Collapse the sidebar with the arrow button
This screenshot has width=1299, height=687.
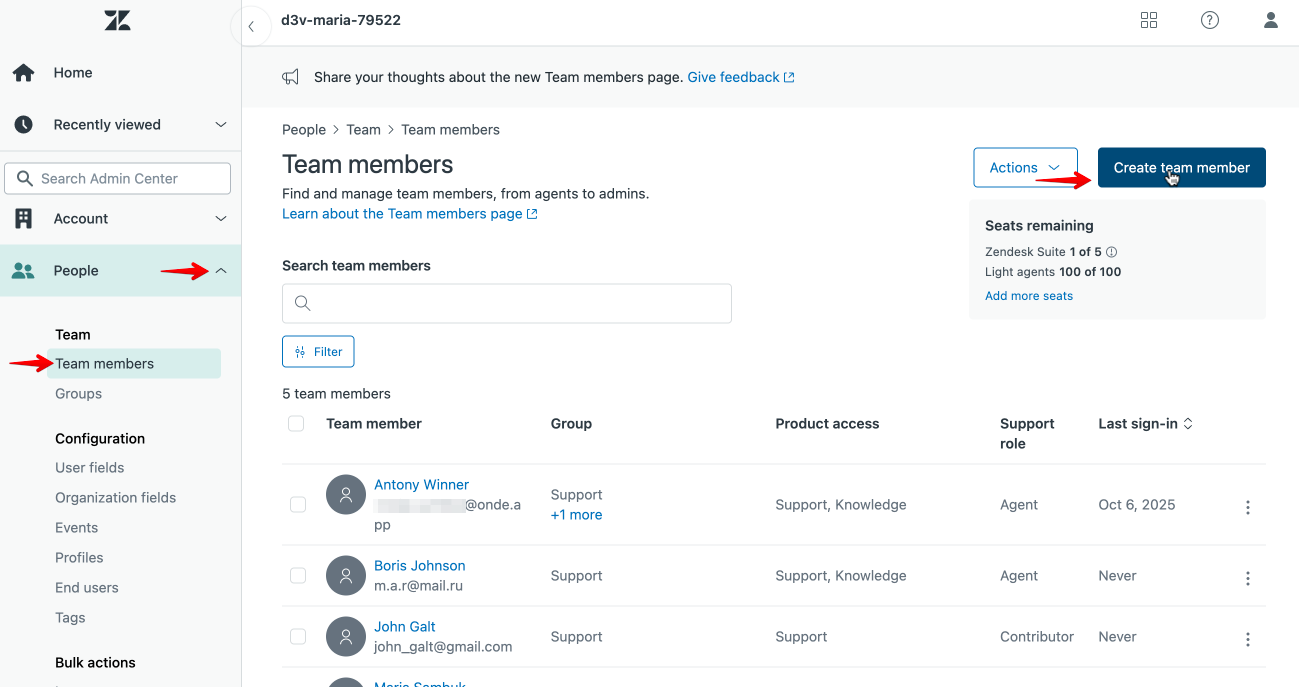pos(251,27)
